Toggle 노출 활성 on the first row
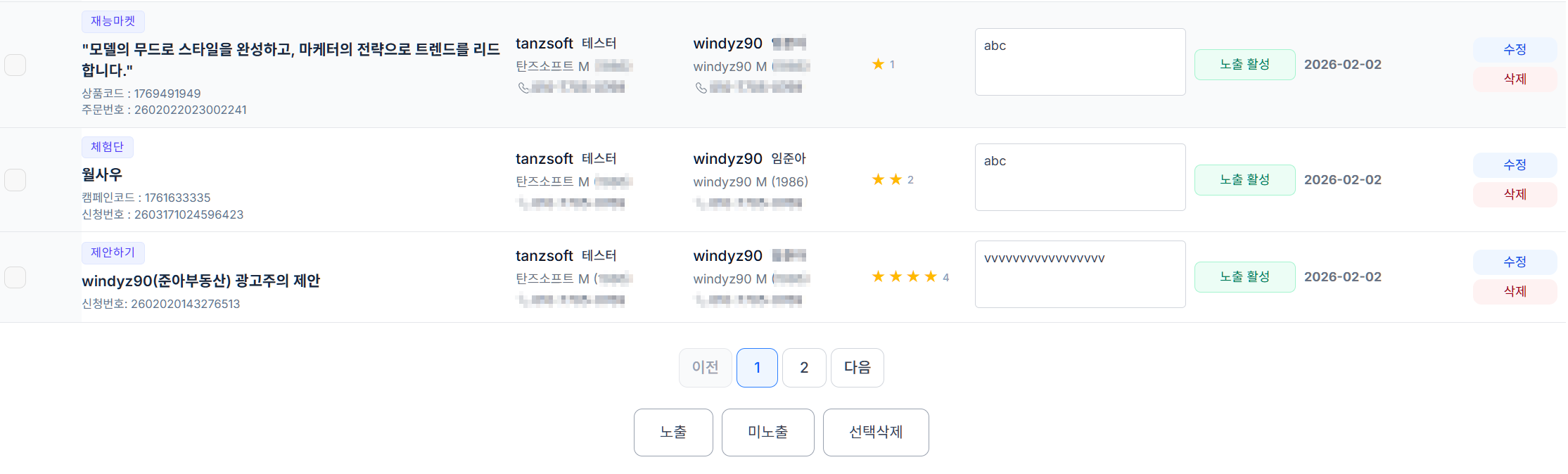The height and width of the screenshot is (474, 1568). (1244, 64)
